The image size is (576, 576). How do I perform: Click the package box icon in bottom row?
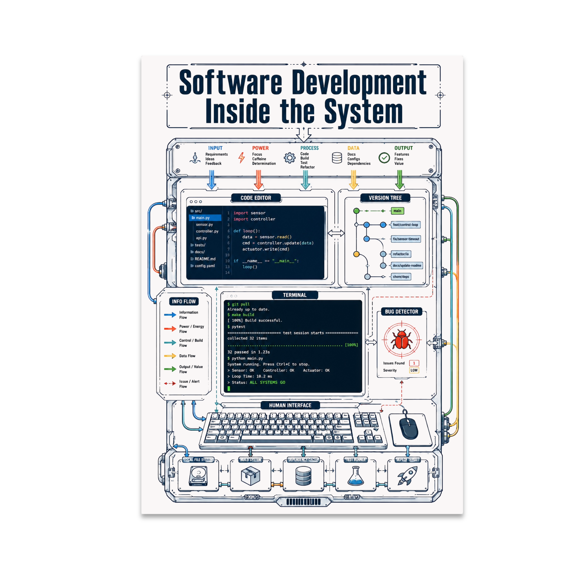click(251, 476)
